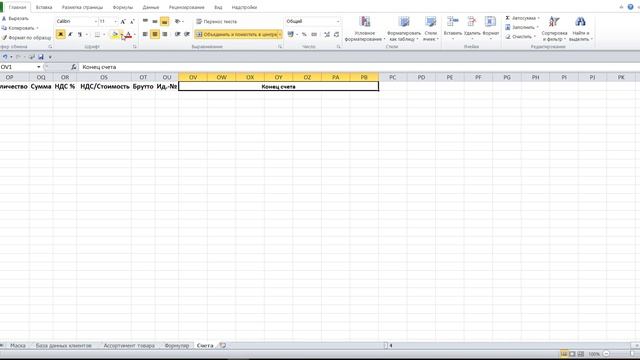
Task: Switch to the Формулы ribbon tab
Action: tap(122, 7)
